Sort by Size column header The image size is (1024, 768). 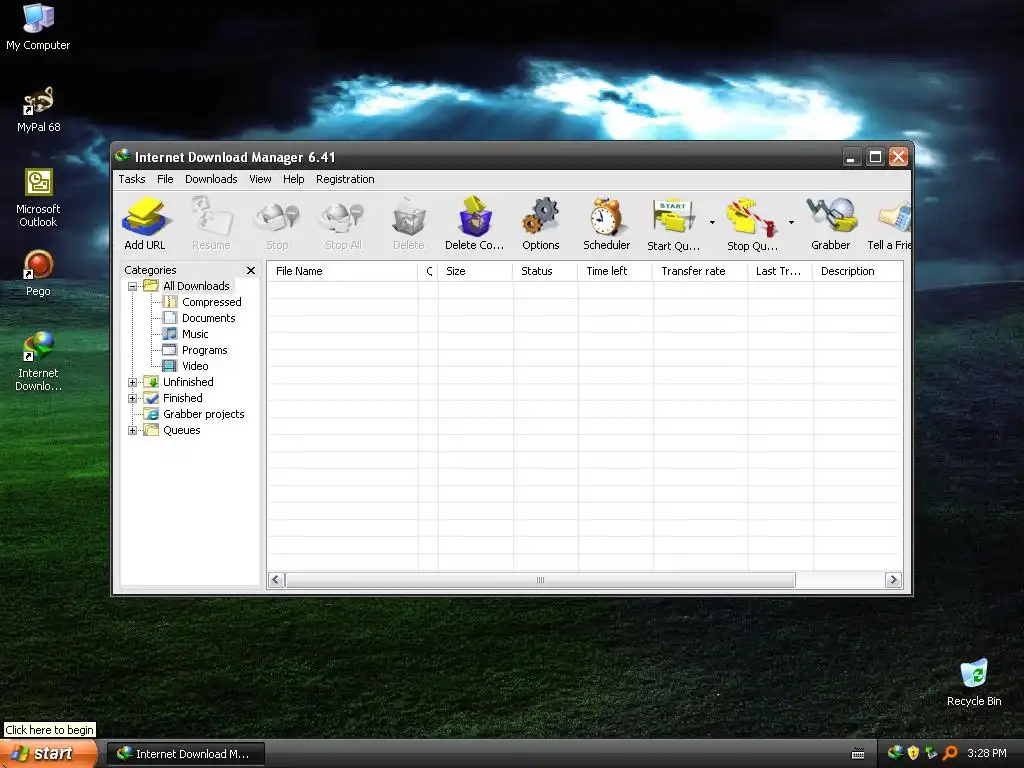(x=475, y=271)
